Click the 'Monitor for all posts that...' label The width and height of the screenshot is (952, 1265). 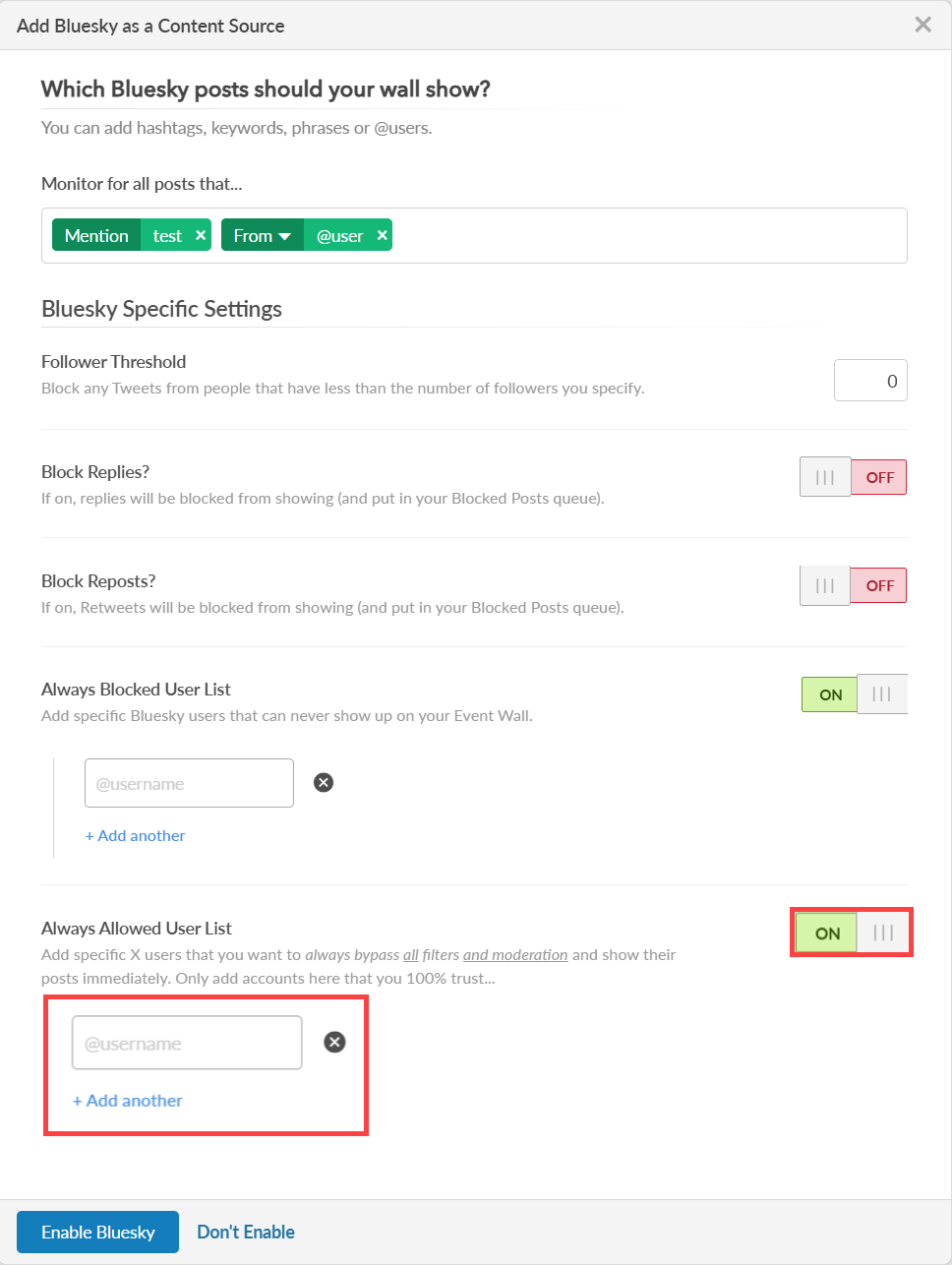click(x=142, y=184)
